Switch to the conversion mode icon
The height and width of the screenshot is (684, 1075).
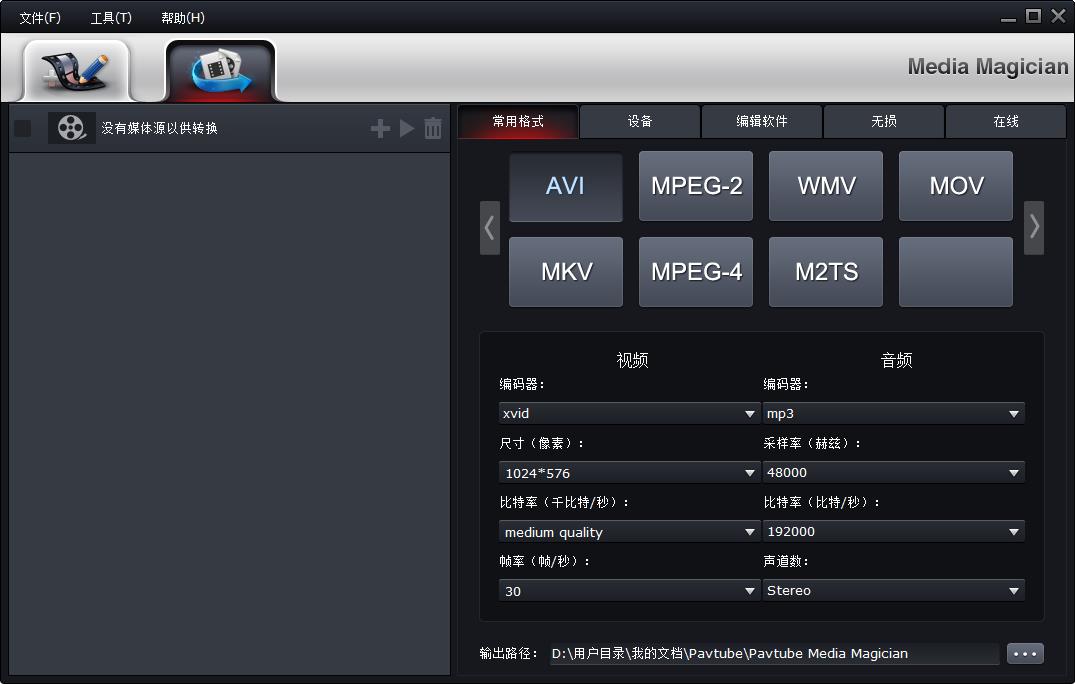(x=220, y=70)
